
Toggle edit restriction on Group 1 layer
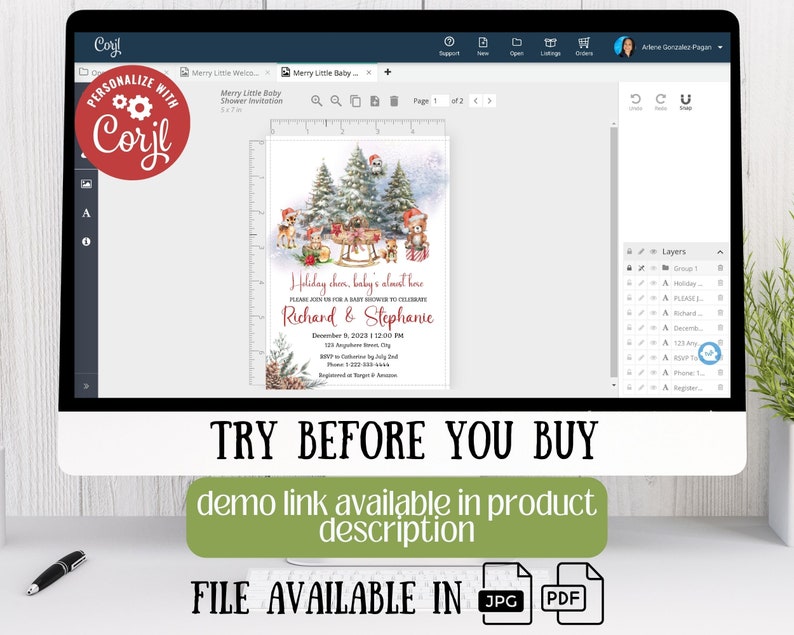click(641, 268)
